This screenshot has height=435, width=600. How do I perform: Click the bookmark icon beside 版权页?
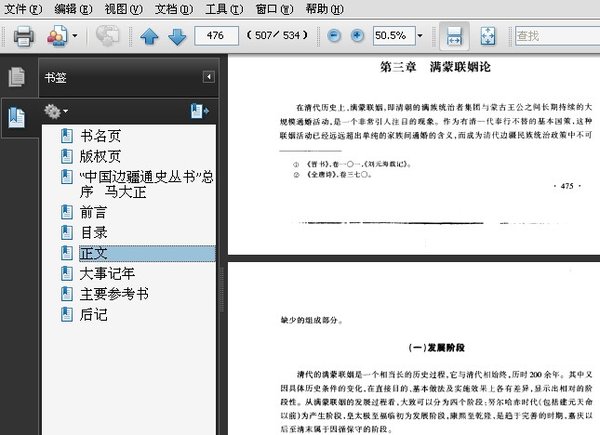coord(67,156)
